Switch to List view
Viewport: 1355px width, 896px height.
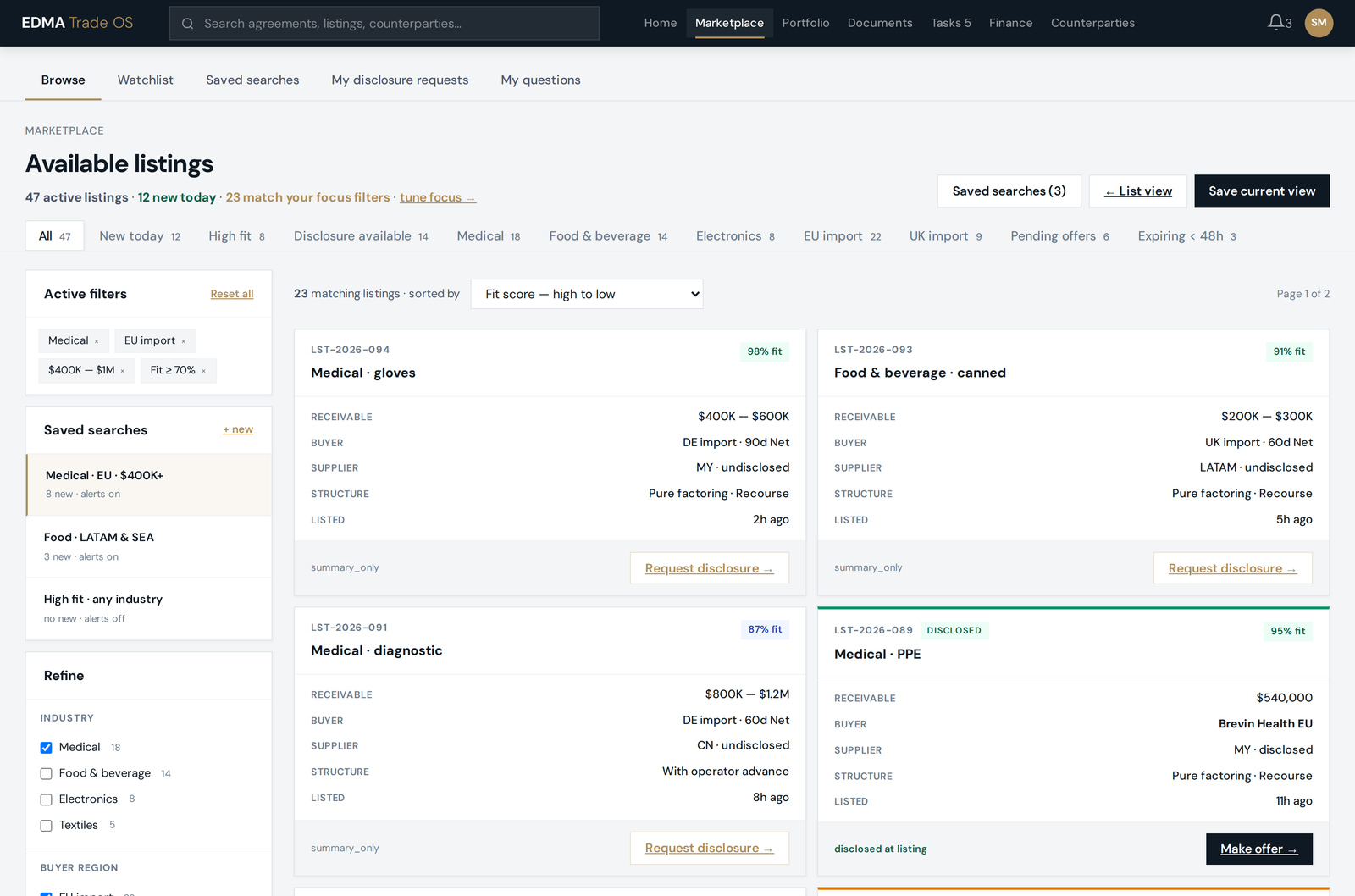pyautogui.click(x=1138, y=191)
